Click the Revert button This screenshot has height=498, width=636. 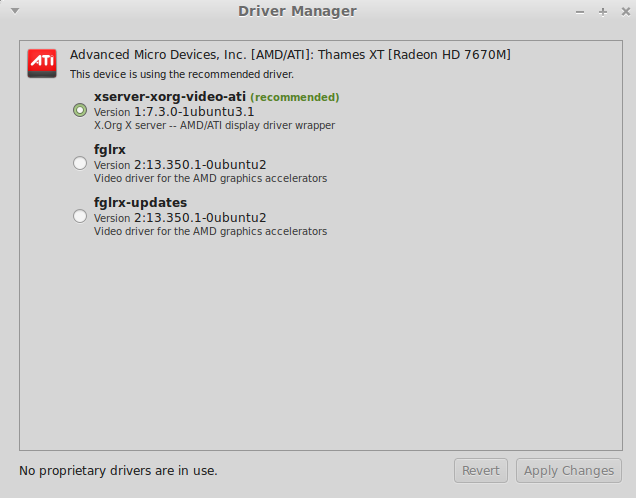pyautogui.click(x=481, y=470)
